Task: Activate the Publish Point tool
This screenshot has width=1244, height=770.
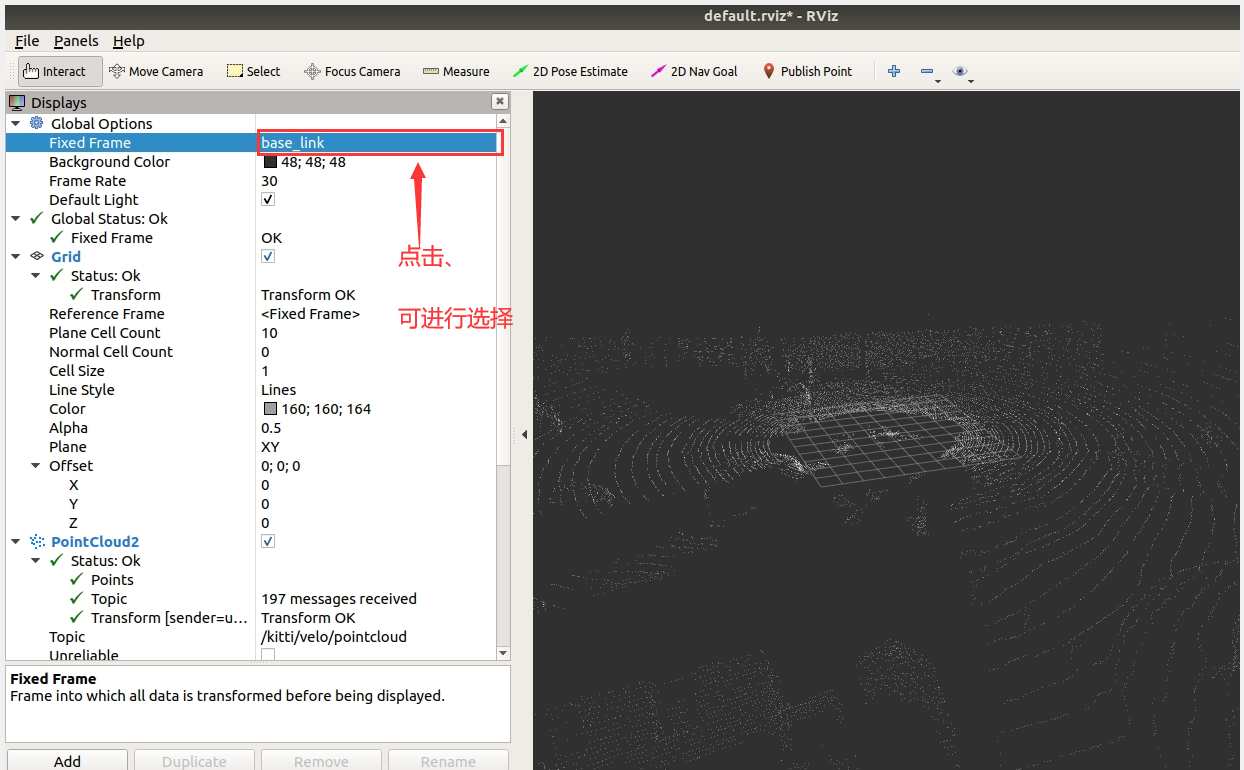Action: [807, 71]
